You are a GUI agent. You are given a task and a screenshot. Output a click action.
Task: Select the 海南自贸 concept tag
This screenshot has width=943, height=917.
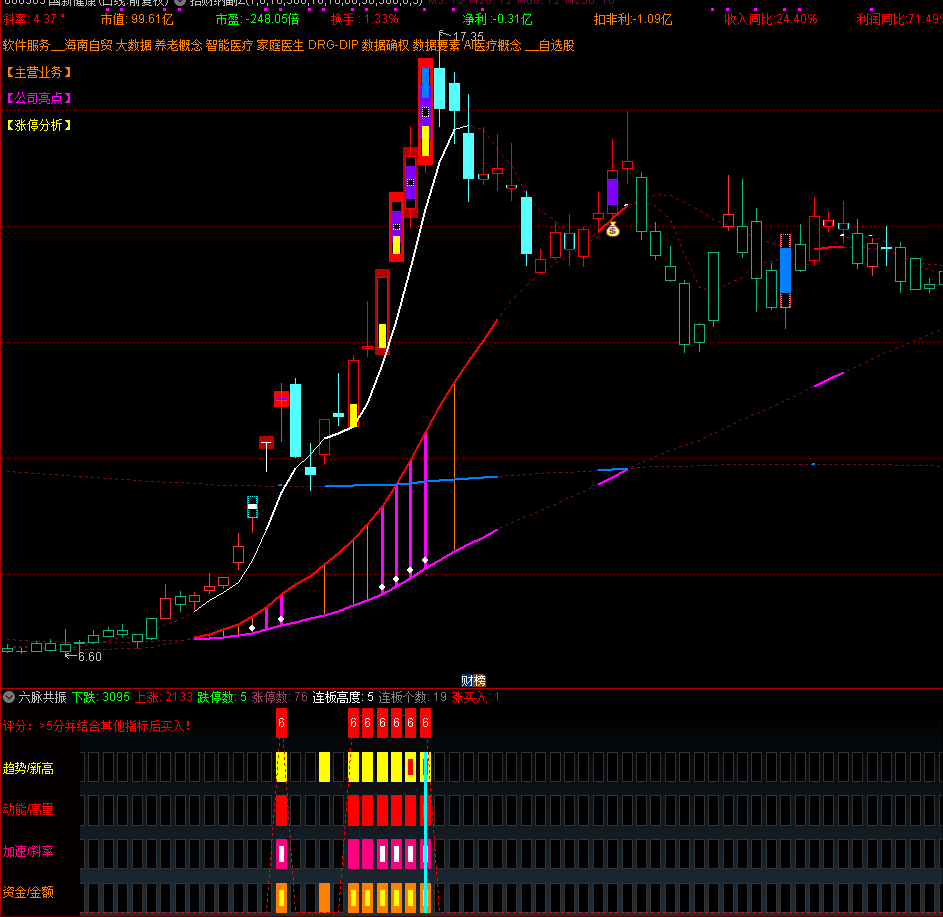(89, 46)
